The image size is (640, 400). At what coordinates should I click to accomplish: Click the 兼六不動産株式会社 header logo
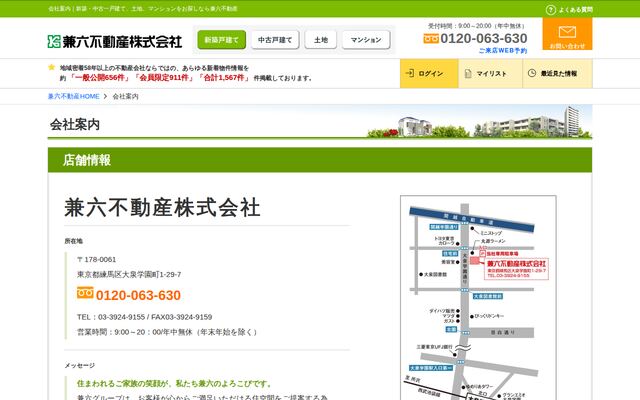click(x=115, y=41)
